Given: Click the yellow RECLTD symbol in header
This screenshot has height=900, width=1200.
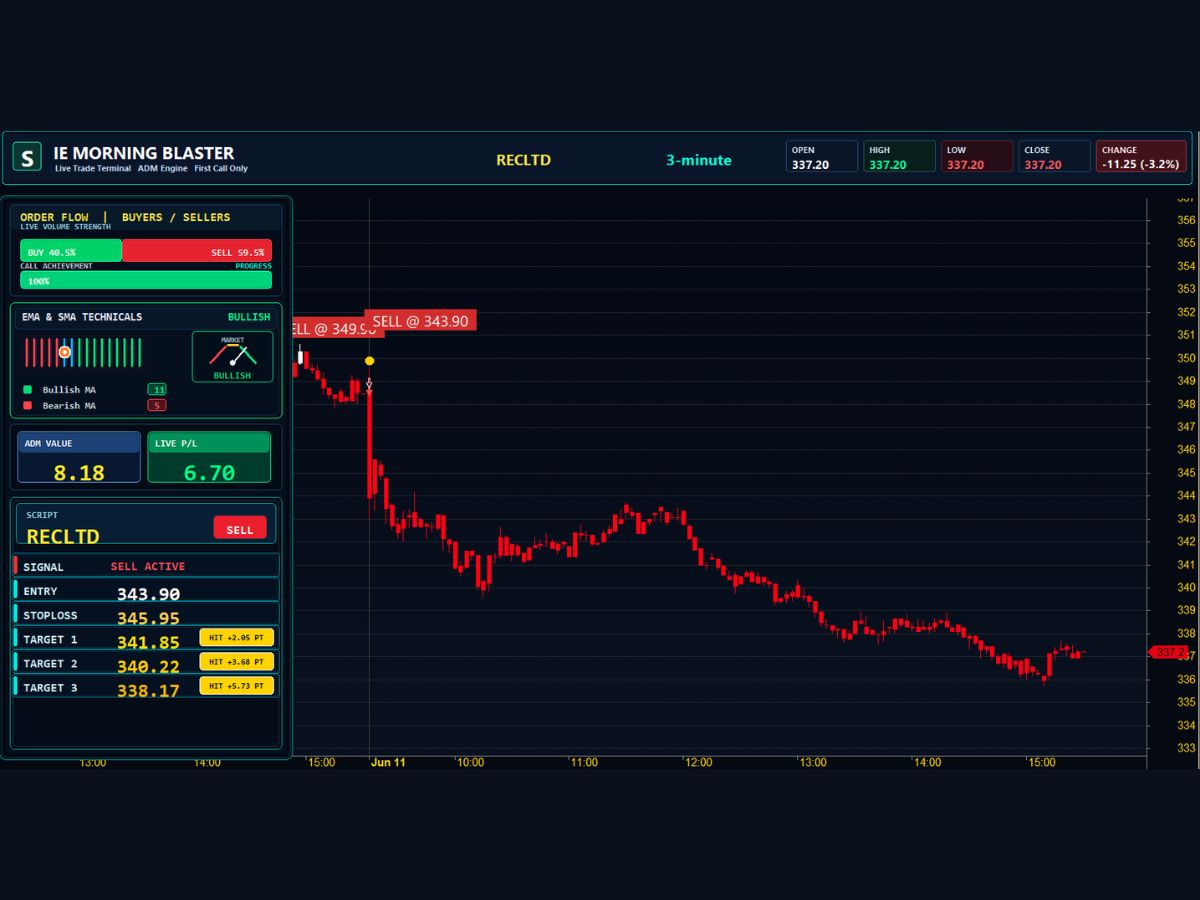Looking at the screenshot, I should 523,160.
